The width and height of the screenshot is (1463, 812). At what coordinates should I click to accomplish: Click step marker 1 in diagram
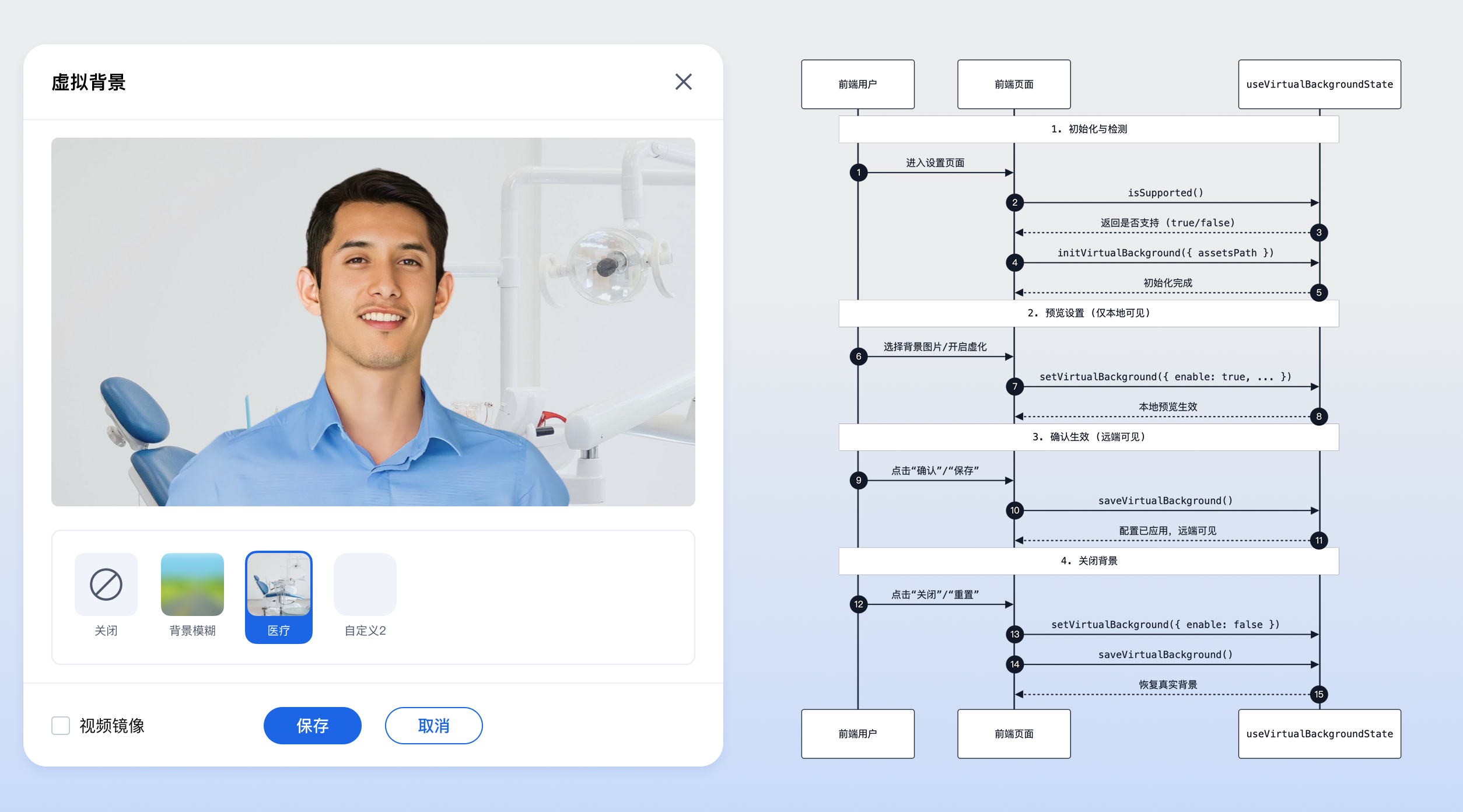(858, 173)
